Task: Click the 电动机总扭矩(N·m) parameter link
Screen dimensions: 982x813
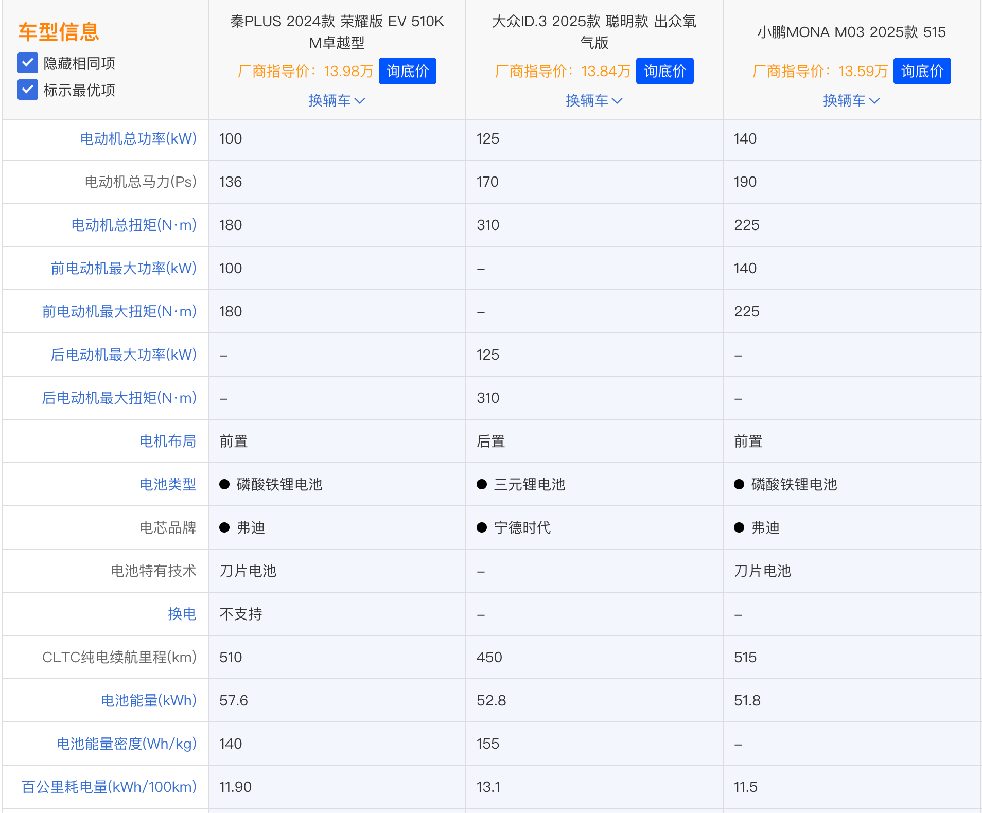Action: pos(134,225)
